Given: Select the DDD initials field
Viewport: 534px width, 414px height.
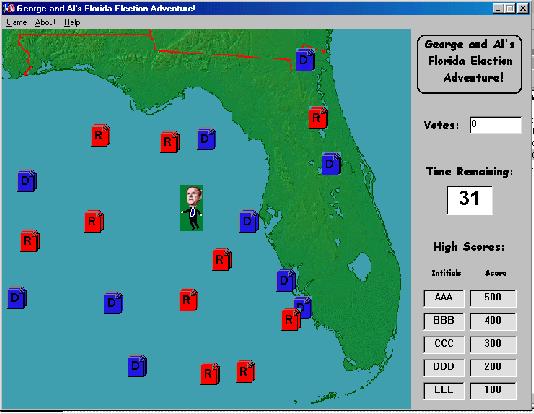Looking at the screenshot, I should 444,367.
